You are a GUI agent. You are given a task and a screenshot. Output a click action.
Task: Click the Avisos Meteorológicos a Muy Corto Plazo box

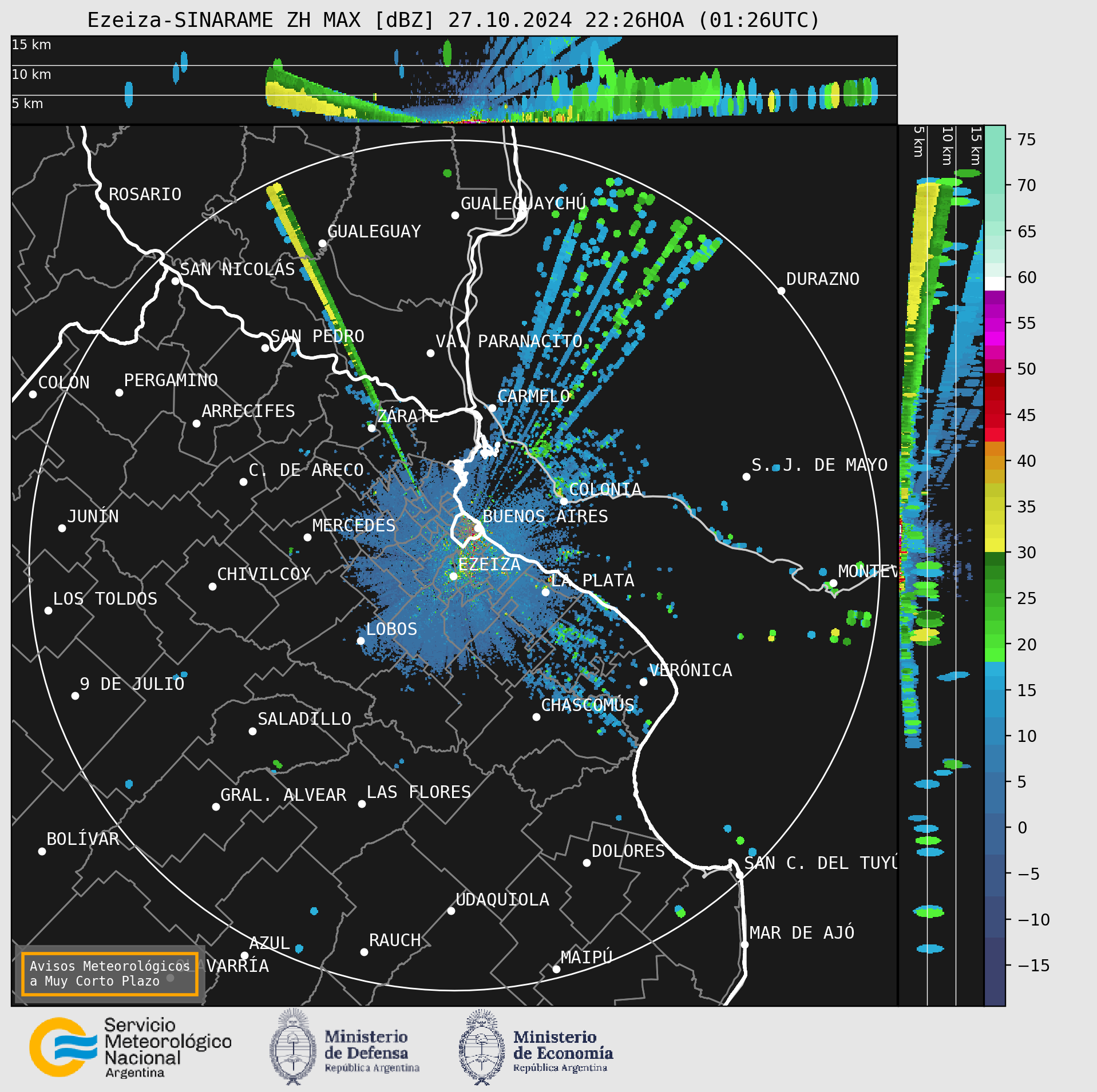pos(109,974)
